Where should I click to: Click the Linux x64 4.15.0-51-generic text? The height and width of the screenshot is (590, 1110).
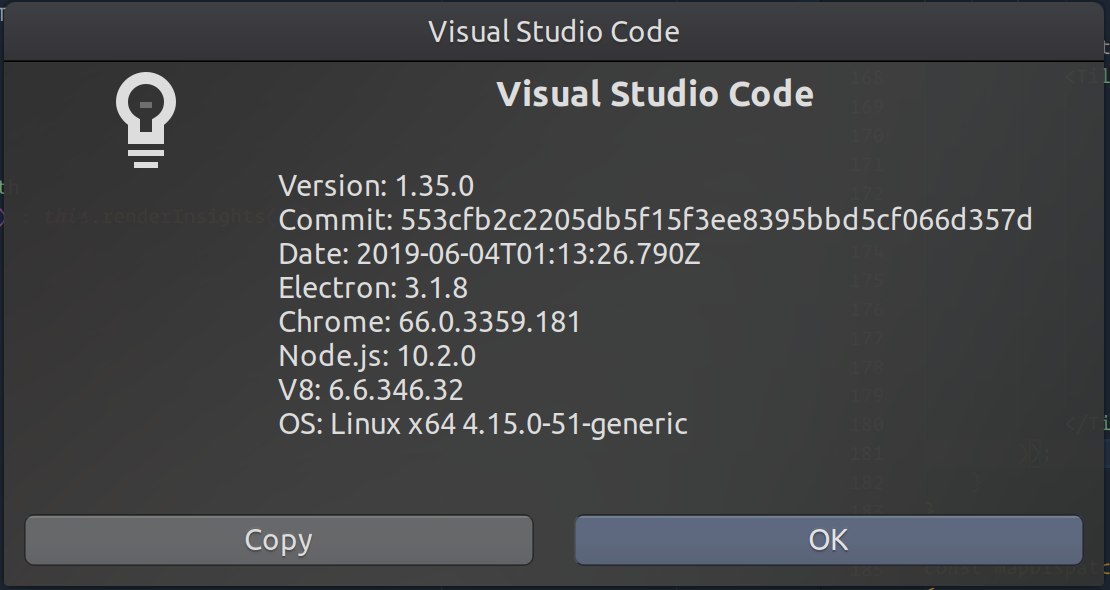point(509,424)
